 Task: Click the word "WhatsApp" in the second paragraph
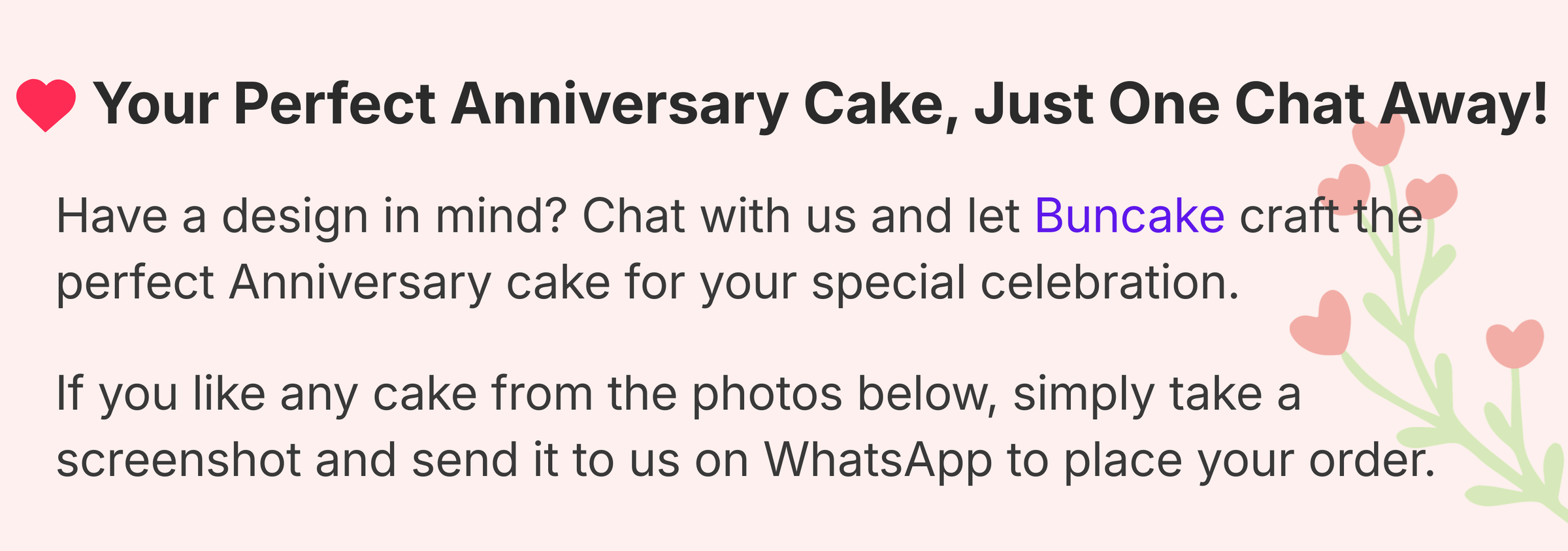click(x=878, y=460)
